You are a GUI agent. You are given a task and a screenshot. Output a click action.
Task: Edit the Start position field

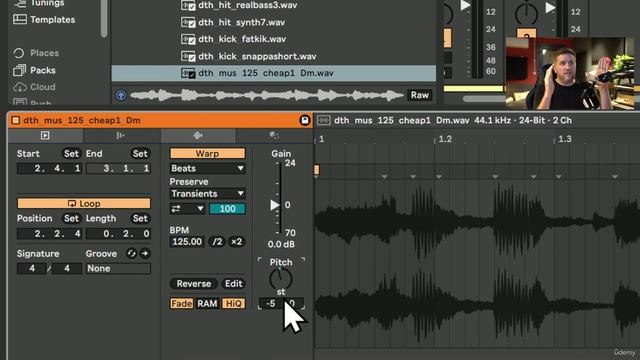[49, 168]
